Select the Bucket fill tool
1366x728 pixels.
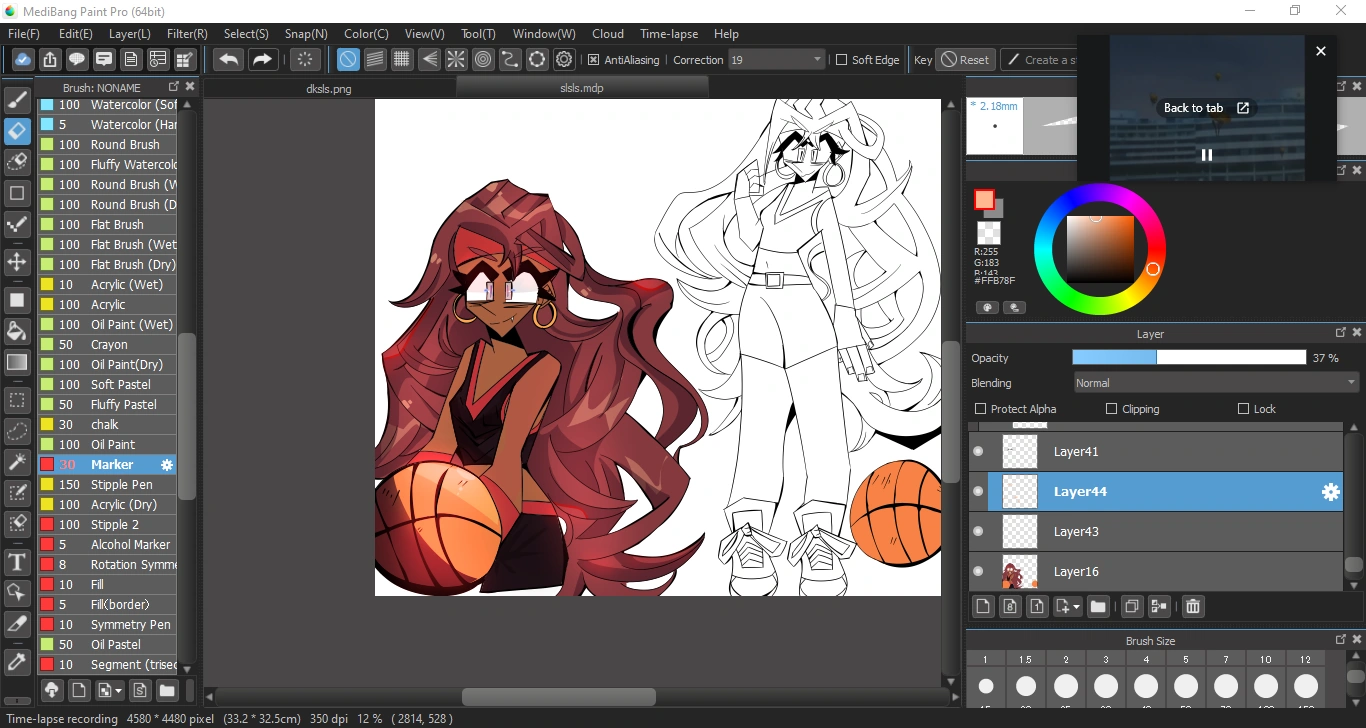point(16,331)
